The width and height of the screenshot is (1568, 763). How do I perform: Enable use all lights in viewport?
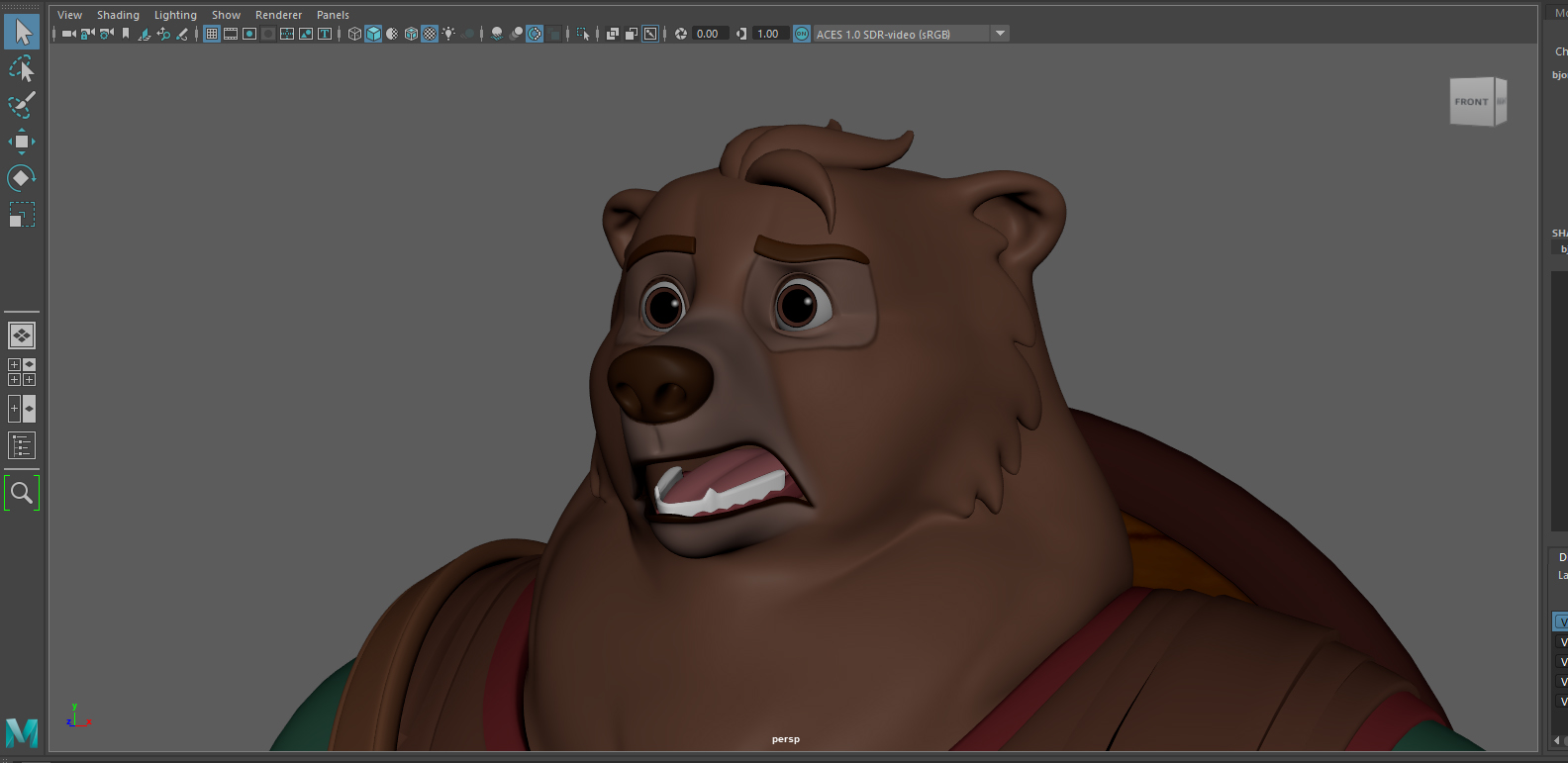tap(449, 34)
